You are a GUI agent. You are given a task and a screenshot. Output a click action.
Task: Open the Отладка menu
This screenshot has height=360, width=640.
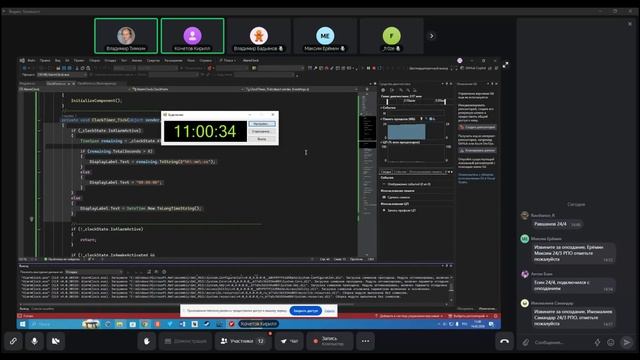point(110,60)
